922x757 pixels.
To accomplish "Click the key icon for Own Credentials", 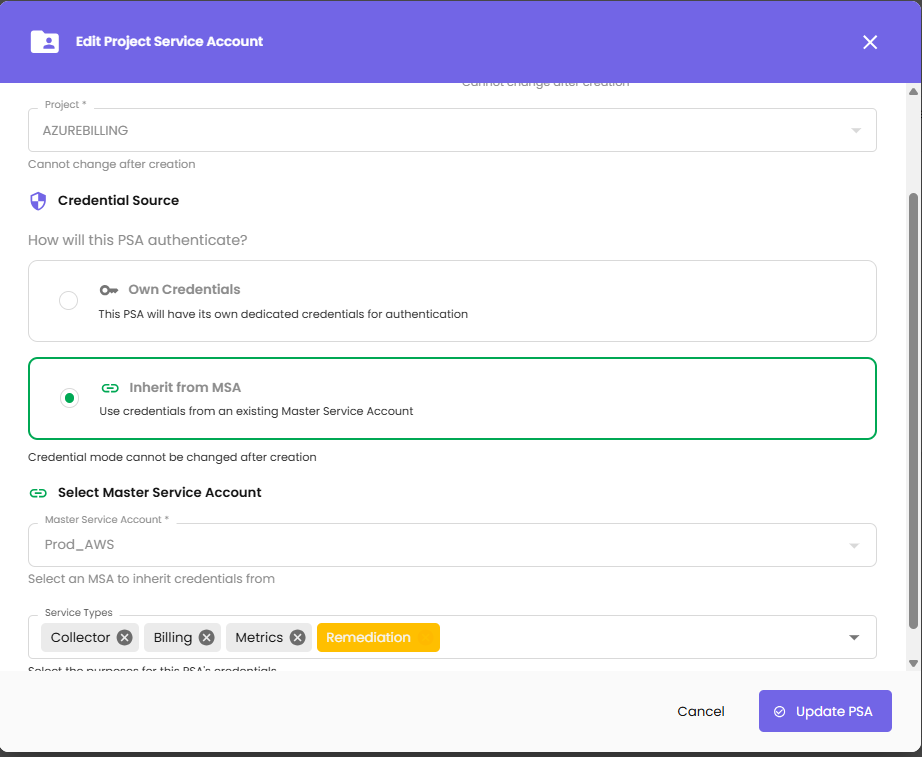I will (109, 290).
